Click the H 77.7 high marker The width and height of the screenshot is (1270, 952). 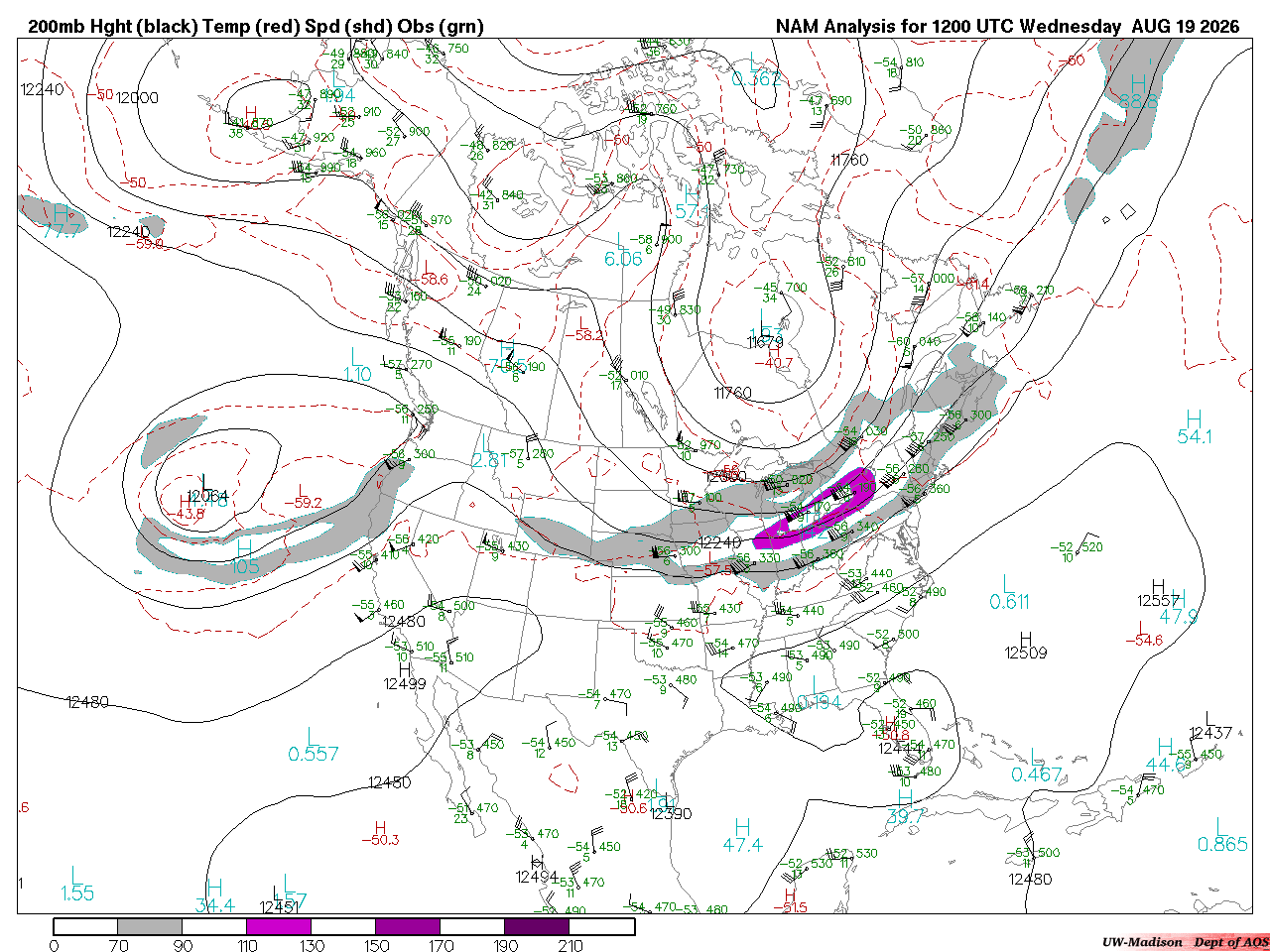click(x=62, y=223)
